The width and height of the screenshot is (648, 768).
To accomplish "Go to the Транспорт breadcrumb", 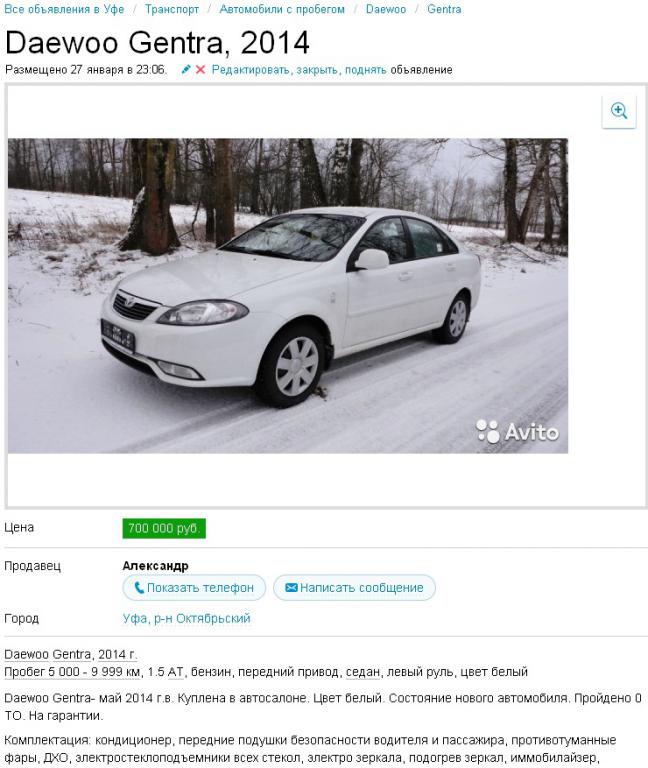I will pyautogui.click(x=172, y=9).
